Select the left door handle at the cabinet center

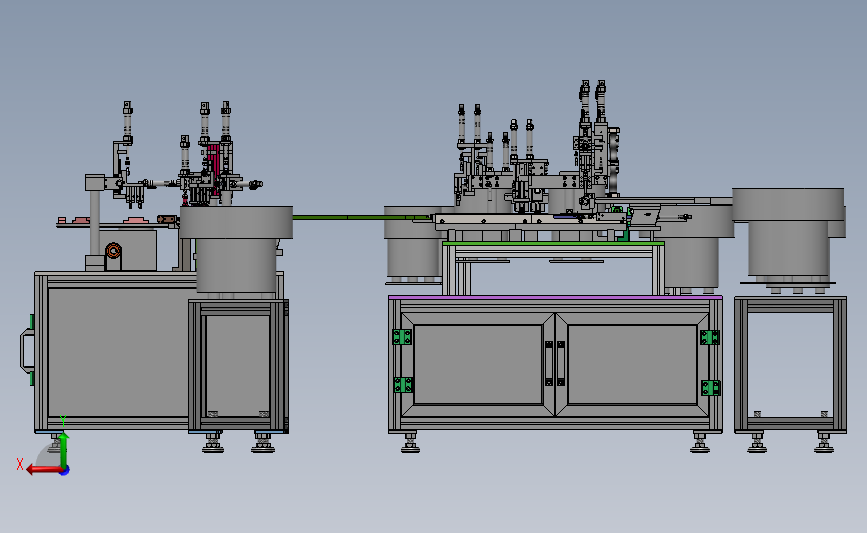pos(549,363)
